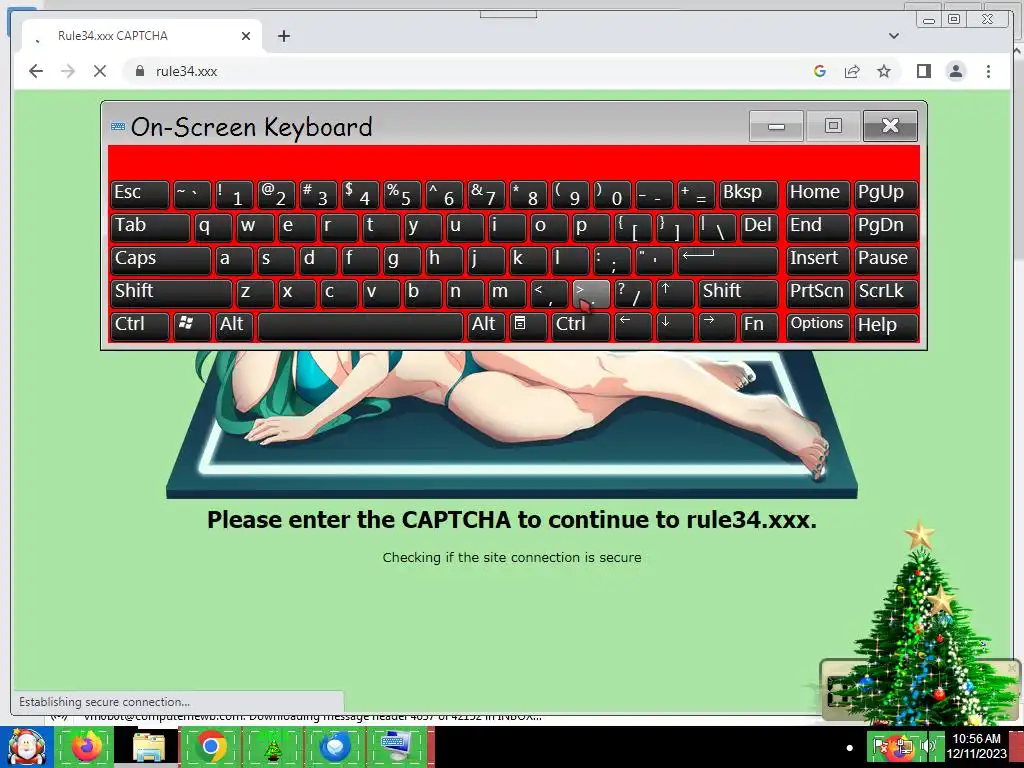Click the context menu key on the keyboard
Image resolution: width=1024 pixels, height=768 pixels.
528,326
